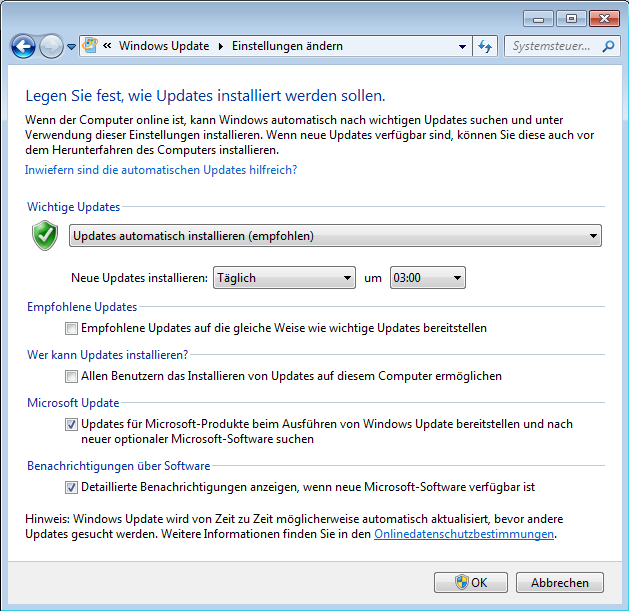The image size is (629, 611).
Task: Tick Allen Benutzern das Installieren checkbox
Action: click(x=71, y=376)
